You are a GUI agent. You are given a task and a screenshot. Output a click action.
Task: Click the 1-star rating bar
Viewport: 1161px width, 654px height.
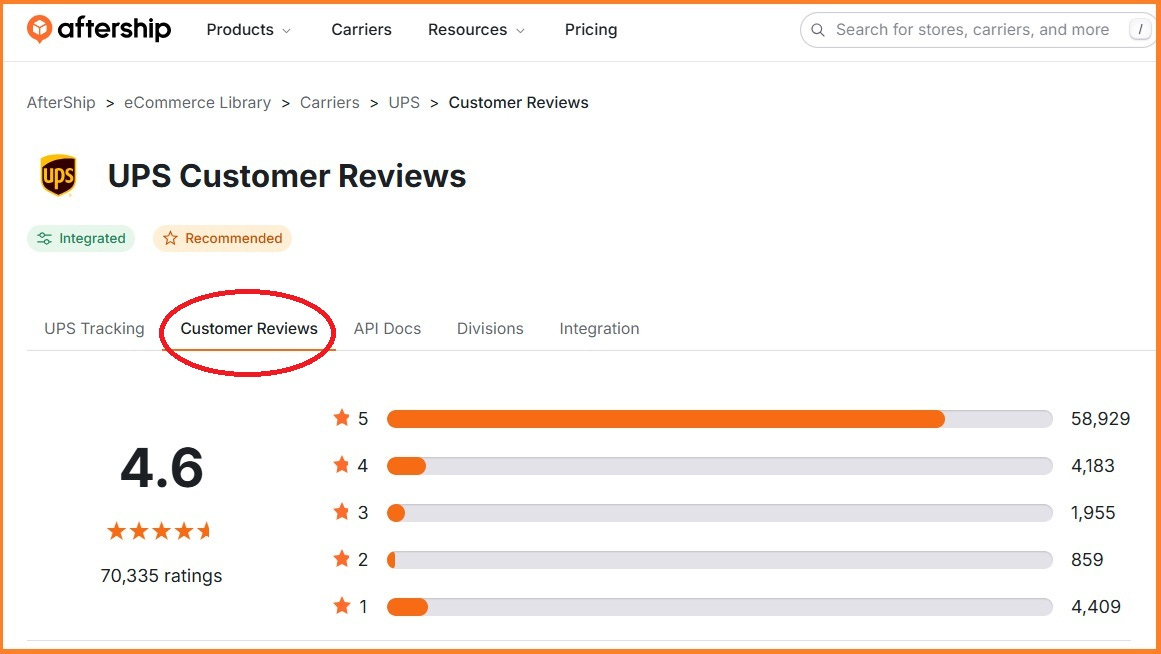coord(720,607)
